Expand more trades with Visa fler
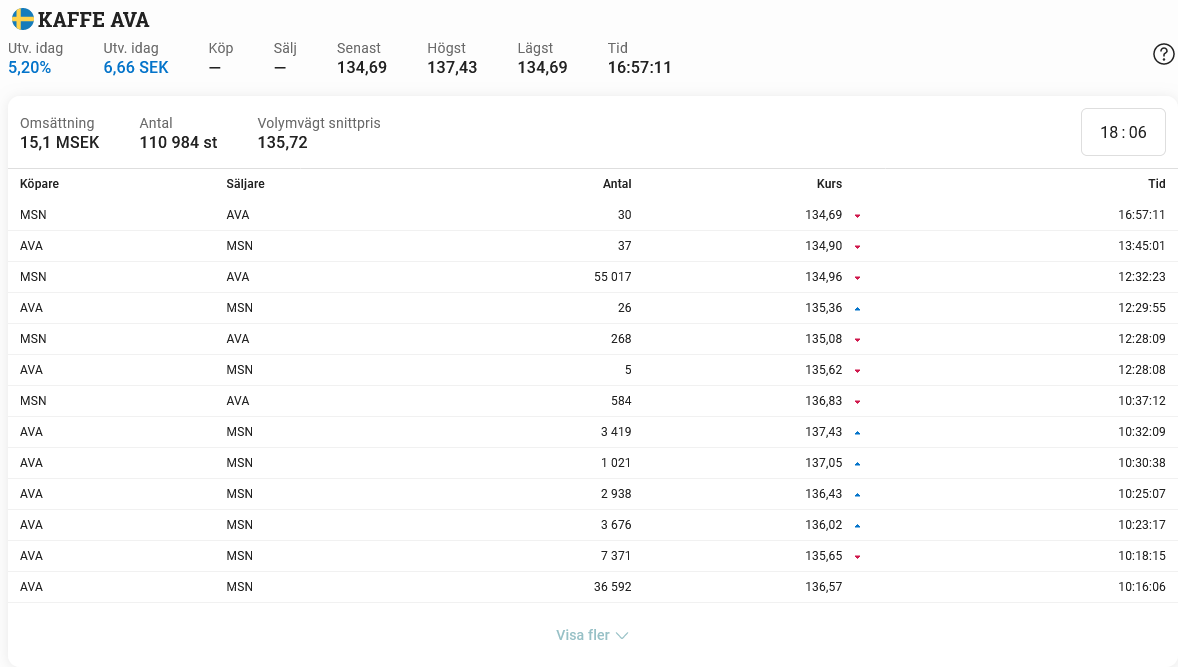The height and width of the screenshot is (667, 1178). [x=592, y=635]
